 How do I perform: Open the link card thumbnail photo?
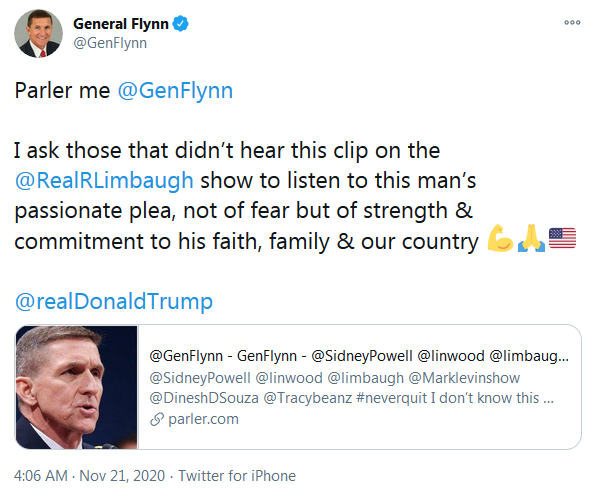76,387
